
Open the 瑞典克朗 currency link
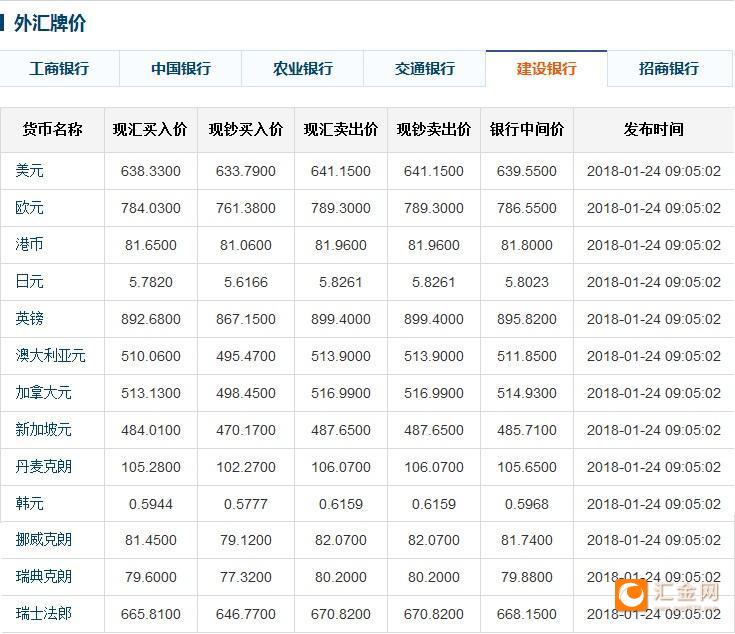(x=44, y=577)
